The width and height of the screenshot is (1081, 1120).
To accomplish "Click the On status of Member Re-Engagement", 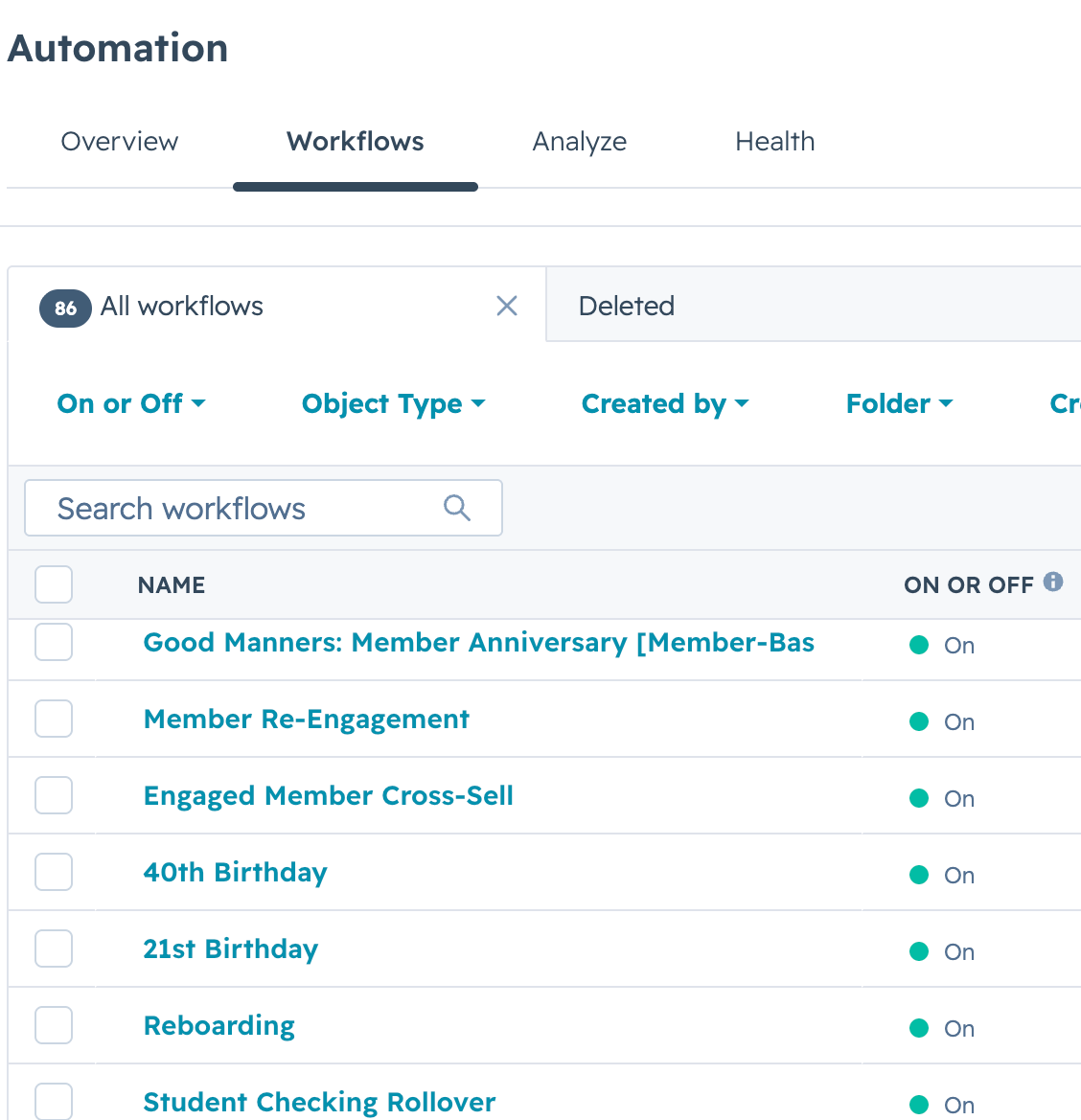I will 942,722.
